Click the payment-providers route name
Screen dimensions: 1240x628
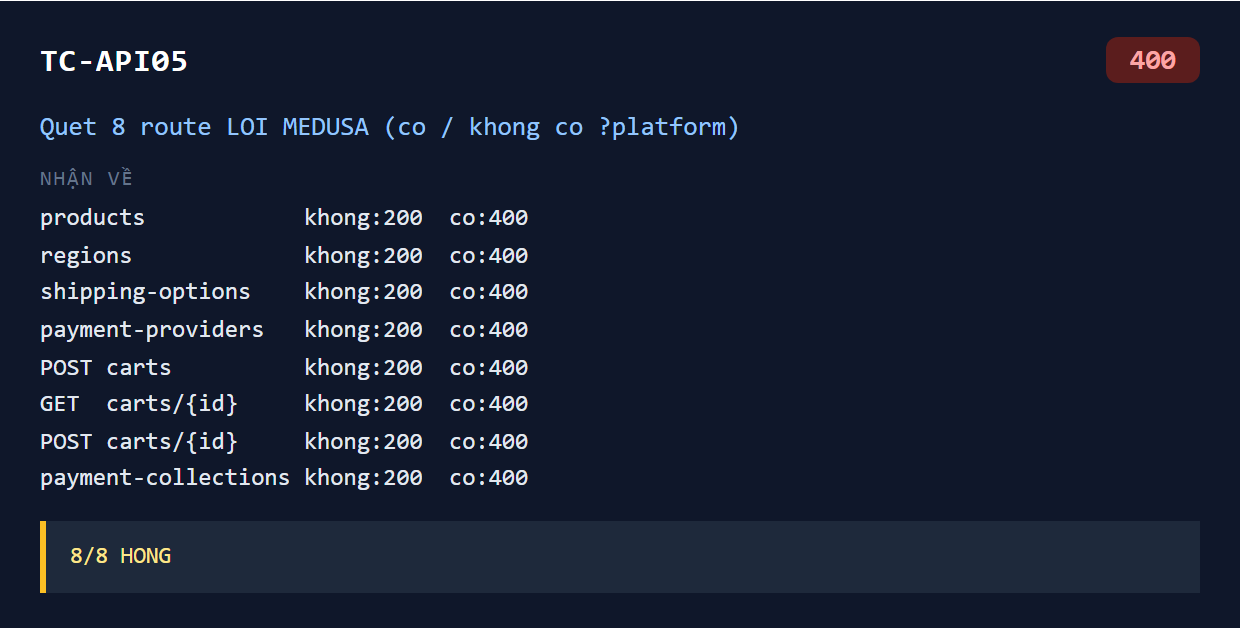tap(152, 329)
